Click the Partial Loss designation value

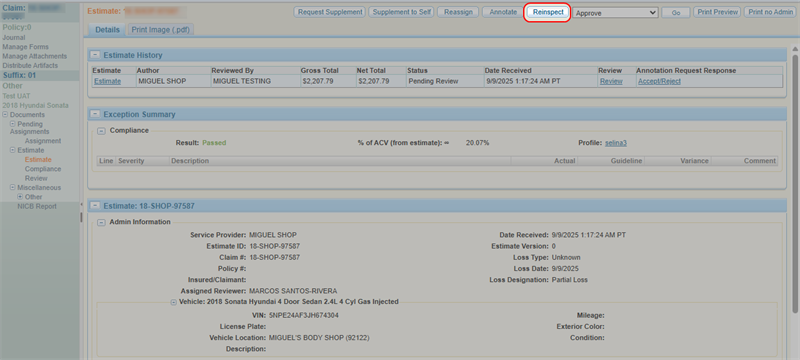pyautogui.click(x=570, y=280)
